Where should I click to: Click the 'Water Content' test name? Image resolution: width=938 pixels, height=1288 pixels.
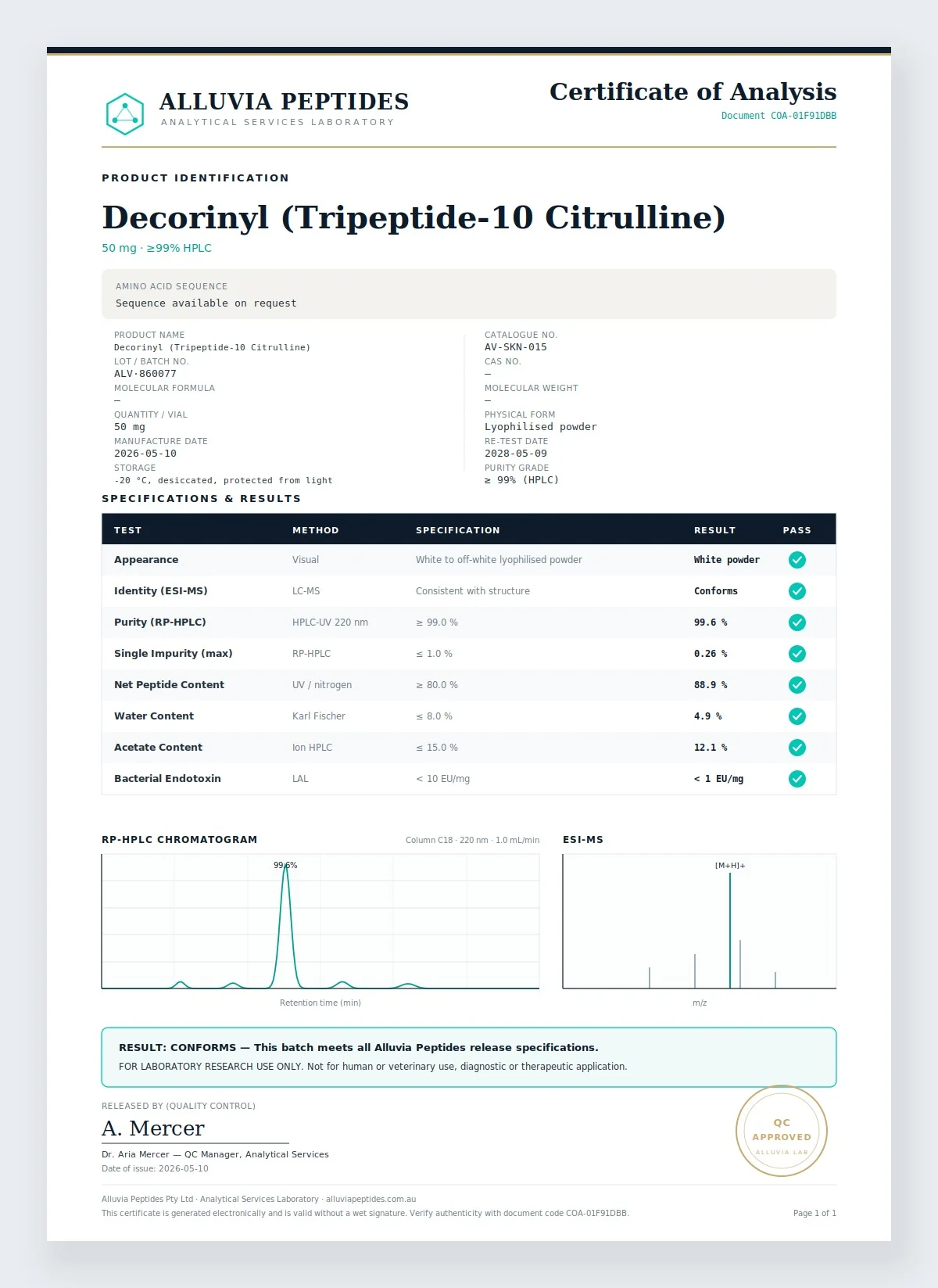[154, 716]
